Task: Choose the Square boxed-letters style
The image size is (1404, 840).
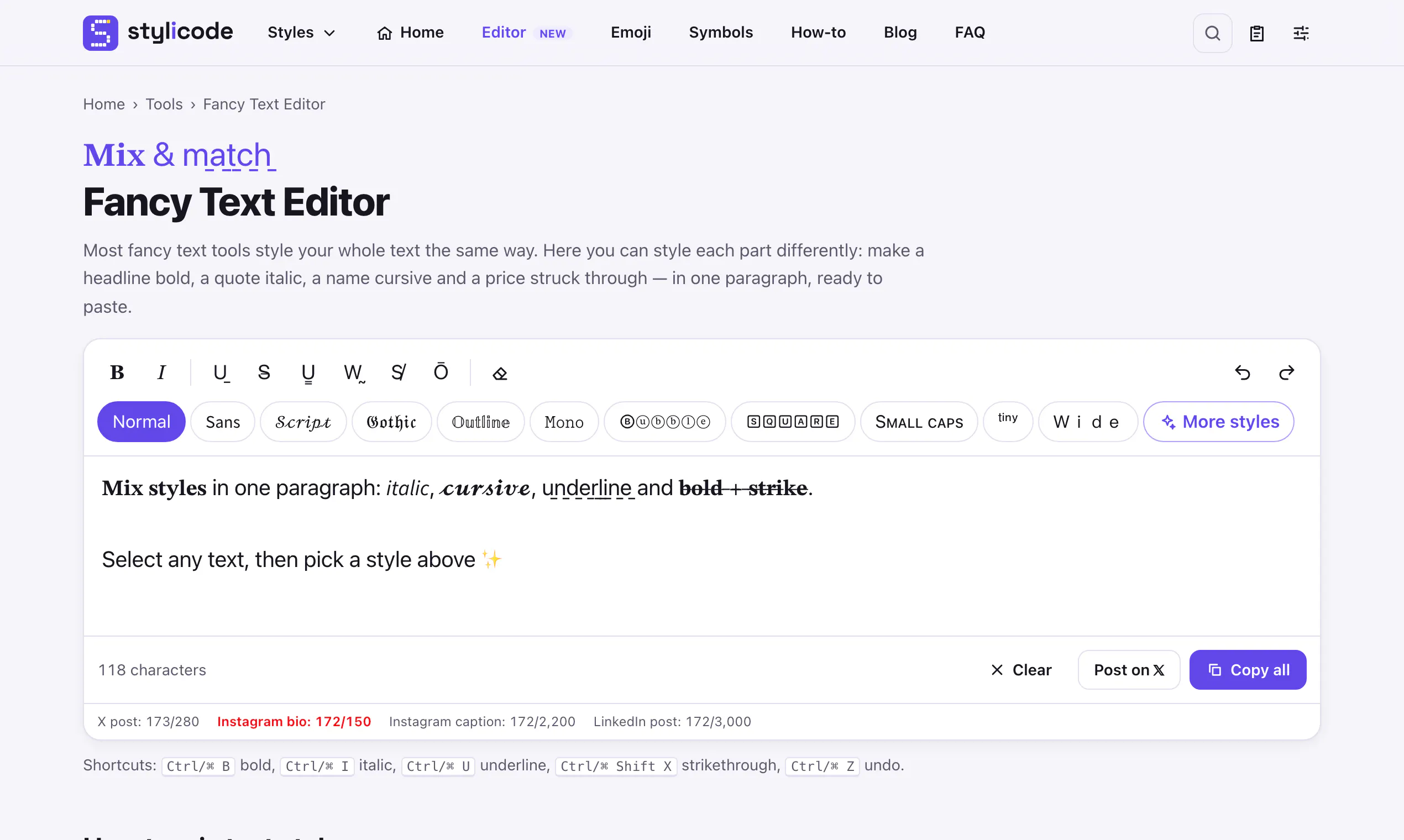Action: tap(793, 422)
